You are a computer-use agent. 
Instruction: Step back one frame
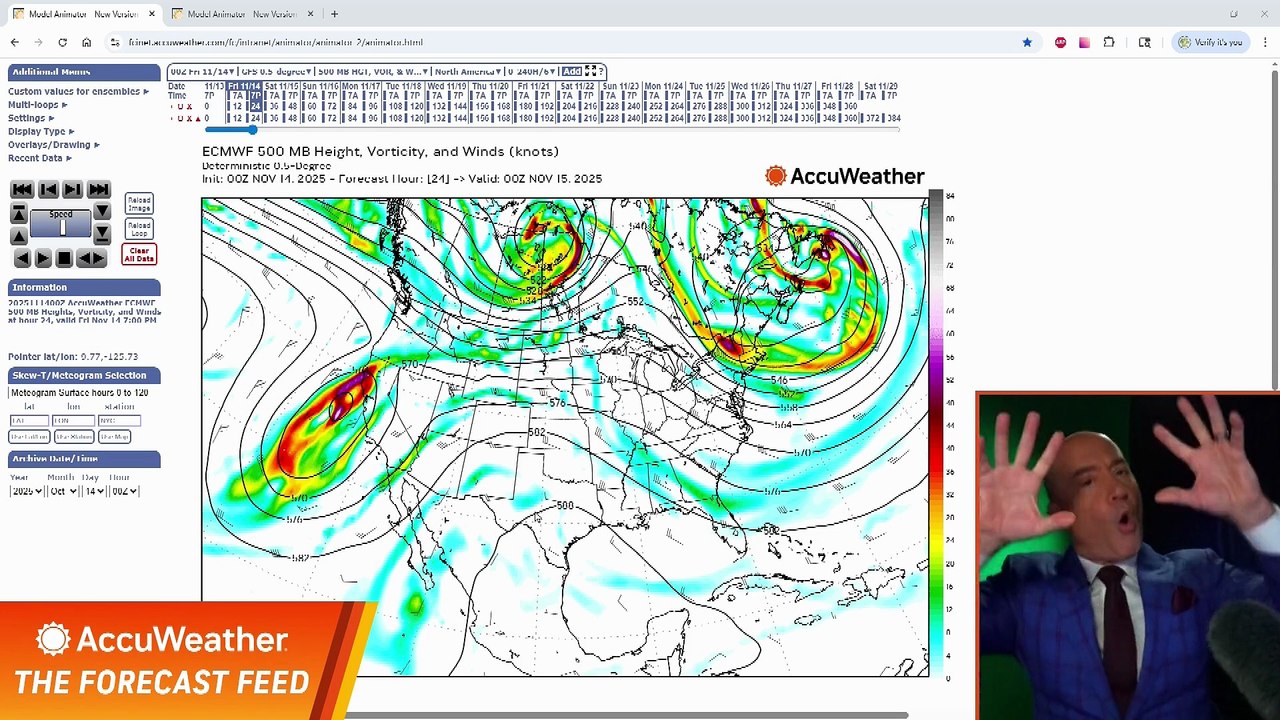[47, 189]
